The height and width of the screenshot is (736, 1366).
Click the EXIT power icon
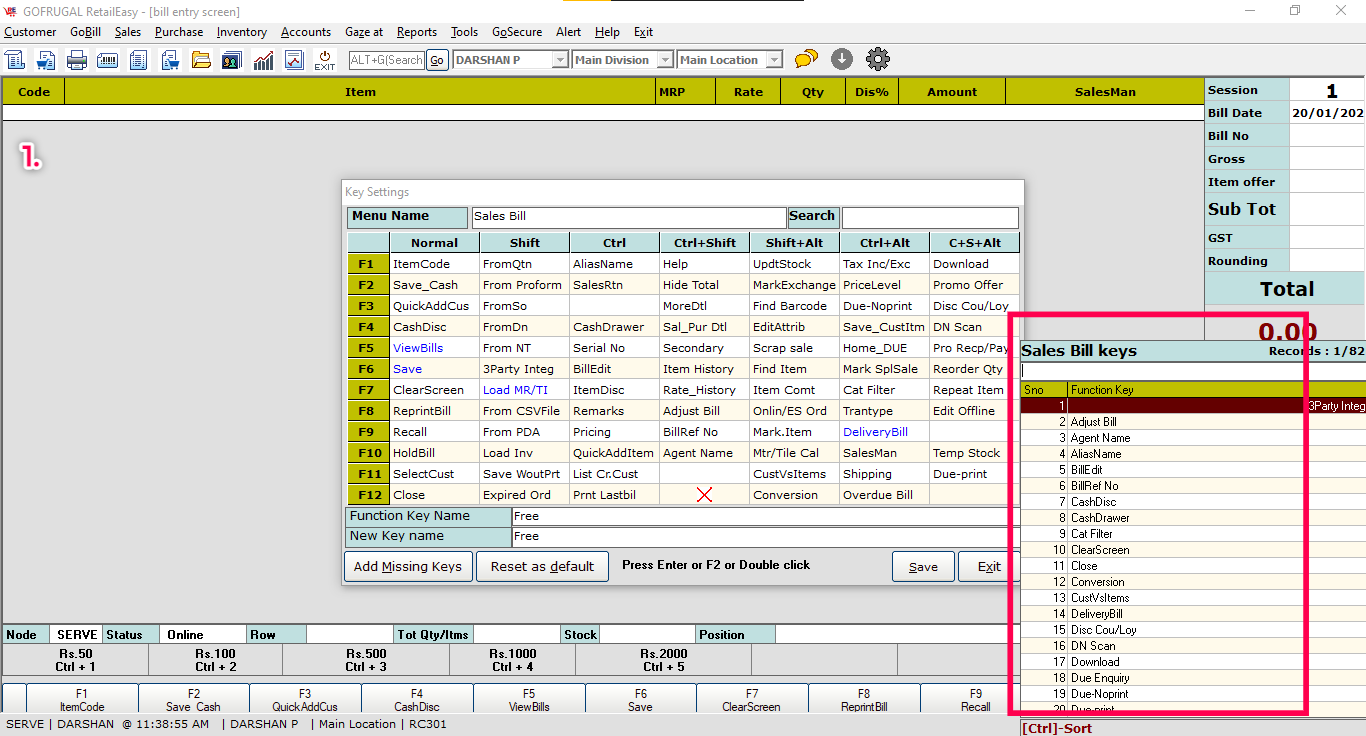(x=325, y=60)
